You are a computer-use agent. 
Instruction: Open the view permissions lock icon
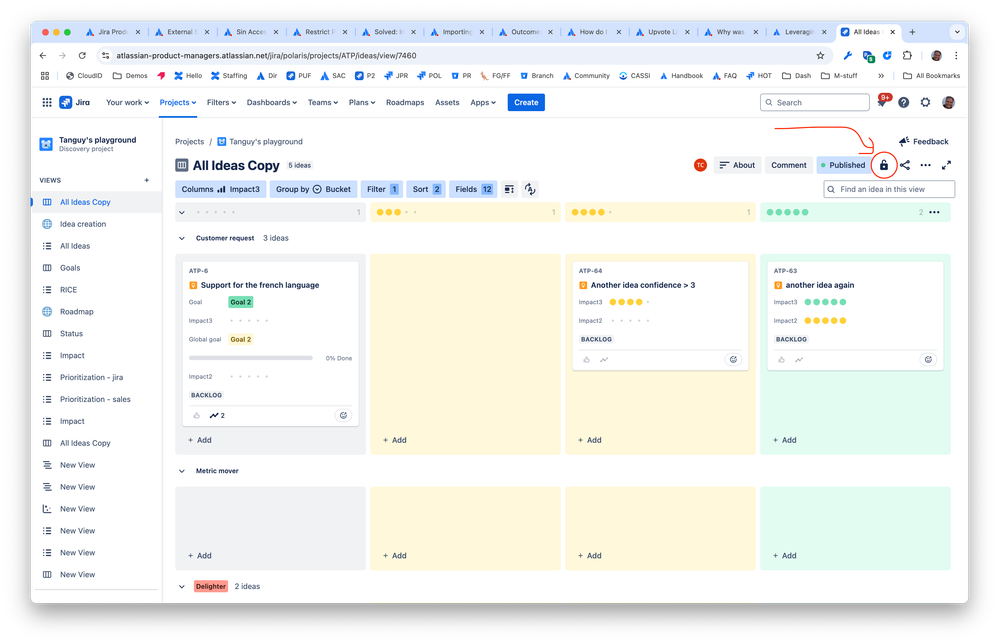point(884,165)
